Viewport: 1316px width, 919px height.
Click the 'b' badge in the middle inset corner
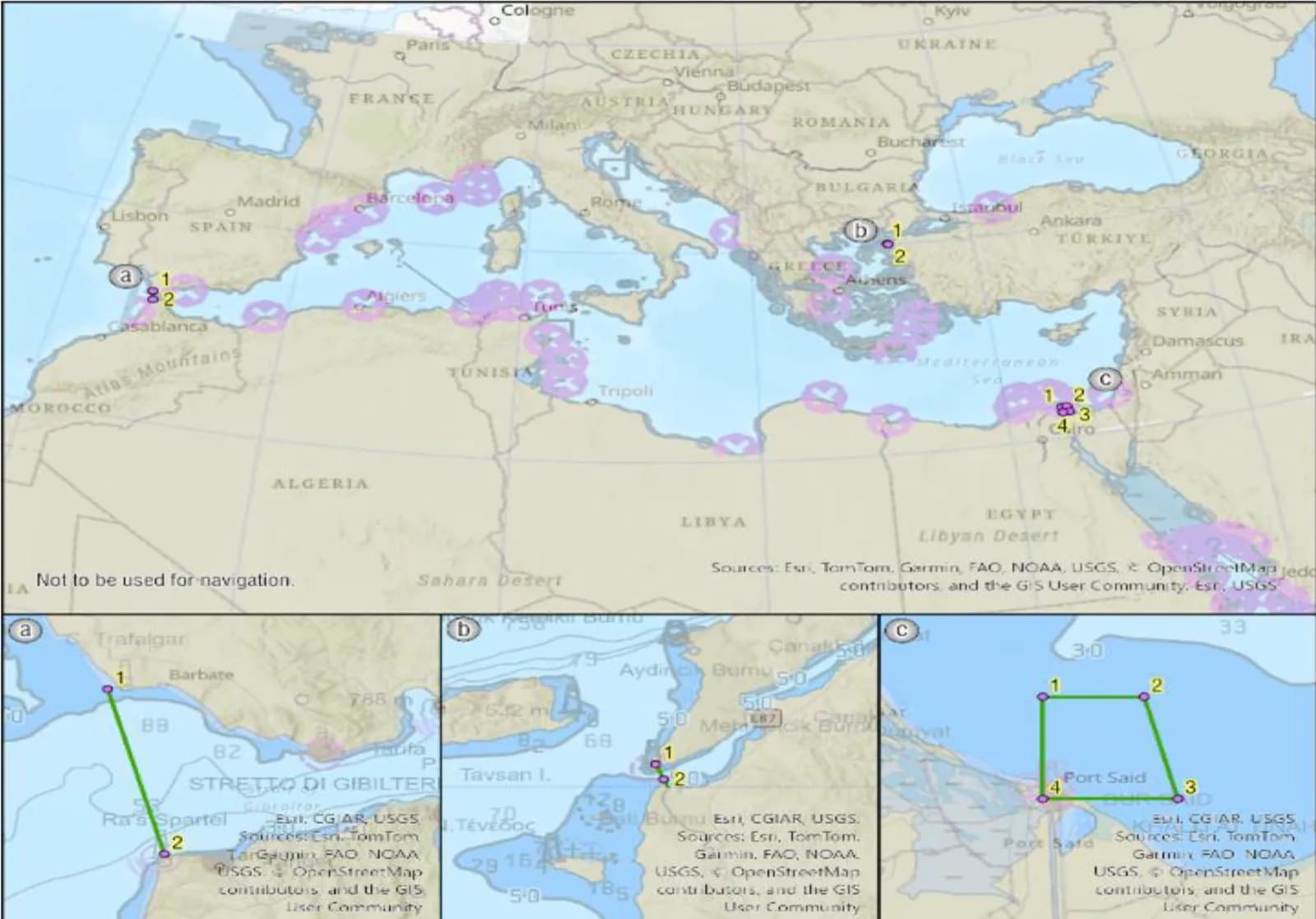click(x=465, y=630)
